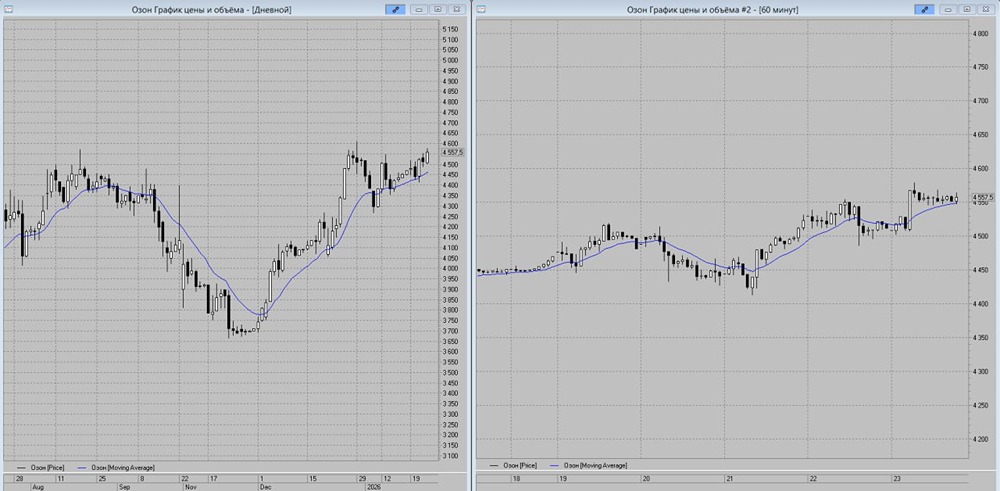Click the 5 150 price axis label on the daily chart
Viewport: 1000px width, 491px height.
click(450, 29)
